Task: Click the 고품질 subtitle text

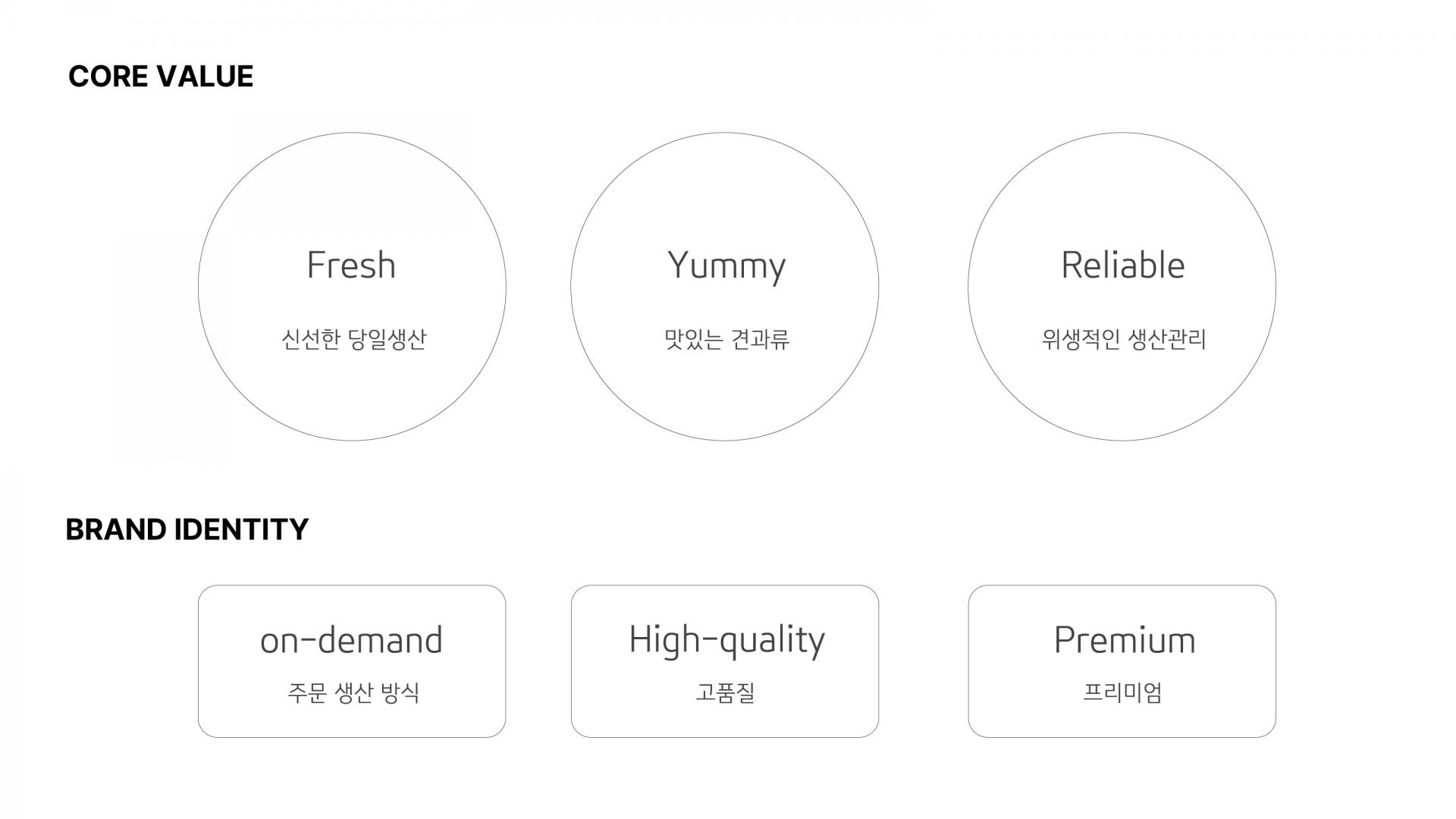Action: click(725, 692)
